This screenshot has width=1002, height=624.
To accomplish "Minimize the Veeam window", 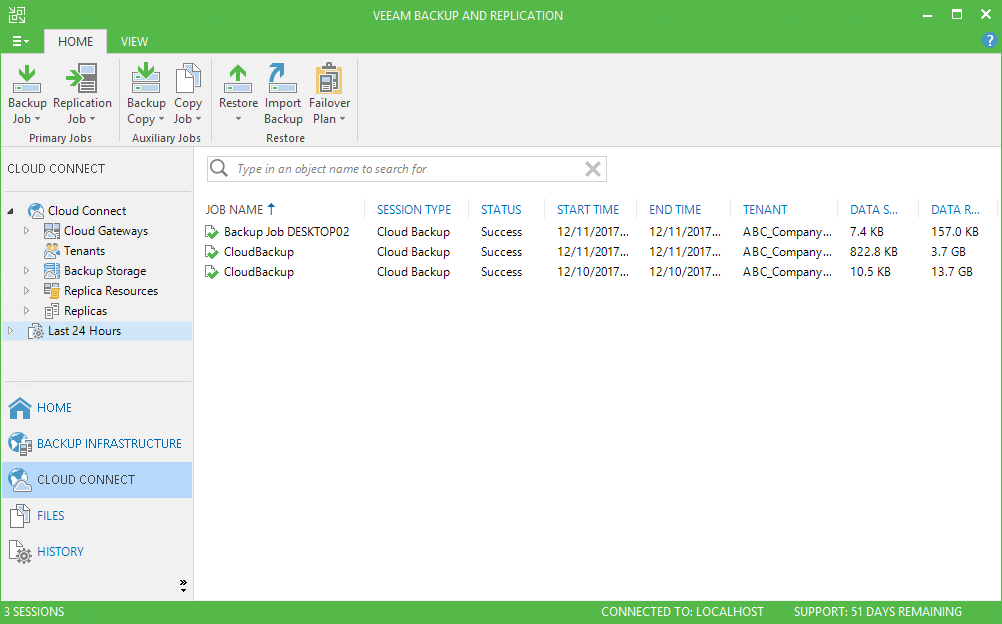I will click(x=927, y=15).
